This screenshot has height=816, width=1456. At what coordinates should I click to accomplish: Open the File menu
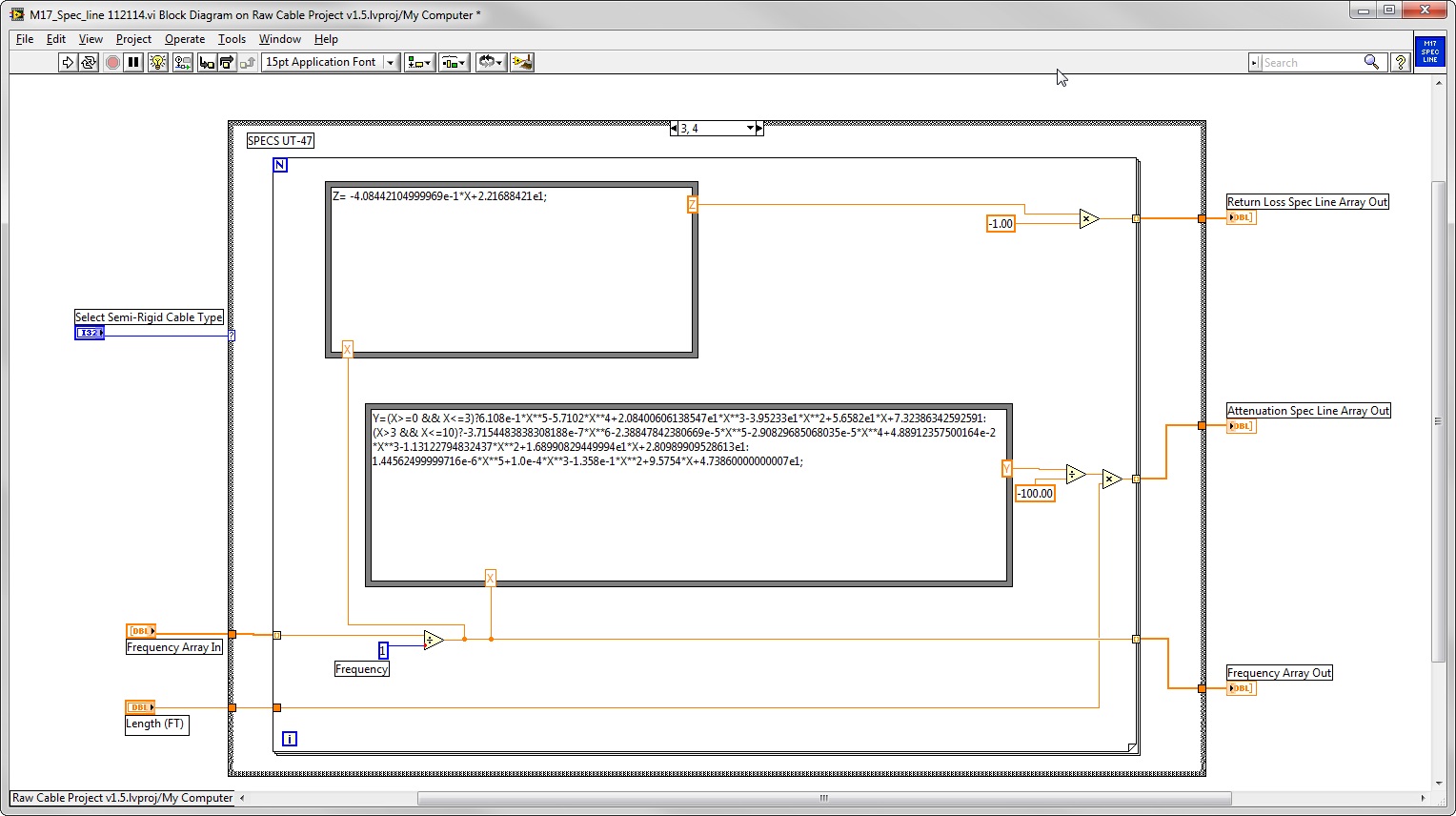coord(25,39)
